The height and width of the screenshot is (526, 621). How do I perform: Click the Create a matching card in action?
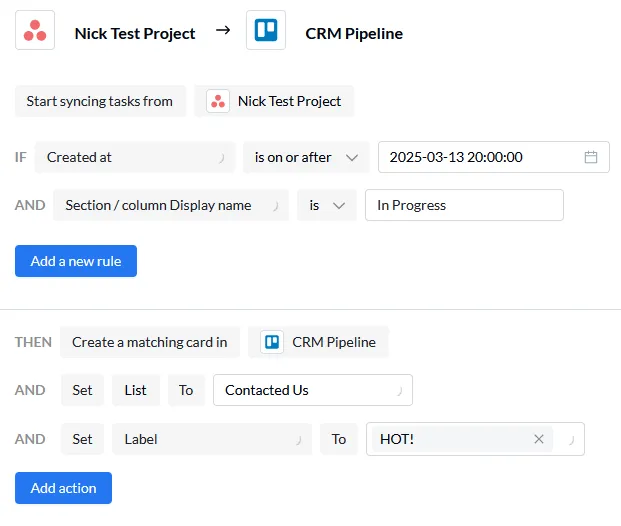click(150, 342)
